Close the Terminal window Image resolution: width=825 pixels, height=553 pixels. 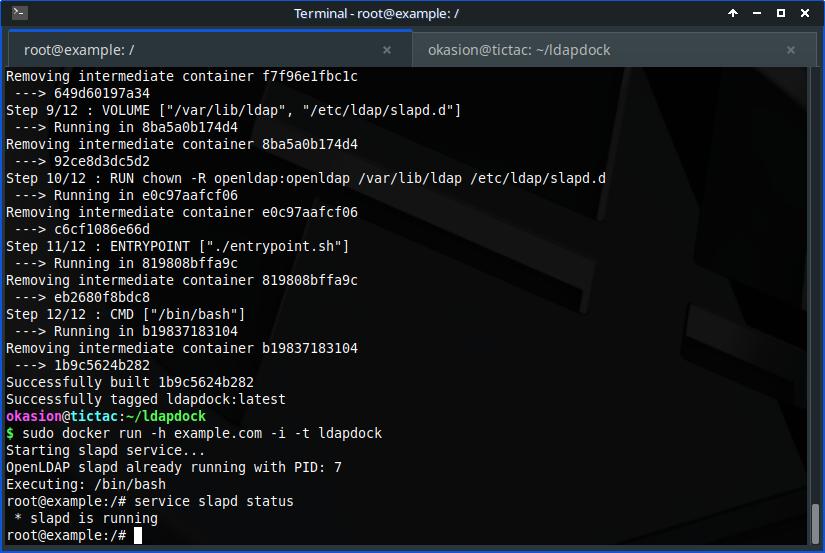(805, 13)
